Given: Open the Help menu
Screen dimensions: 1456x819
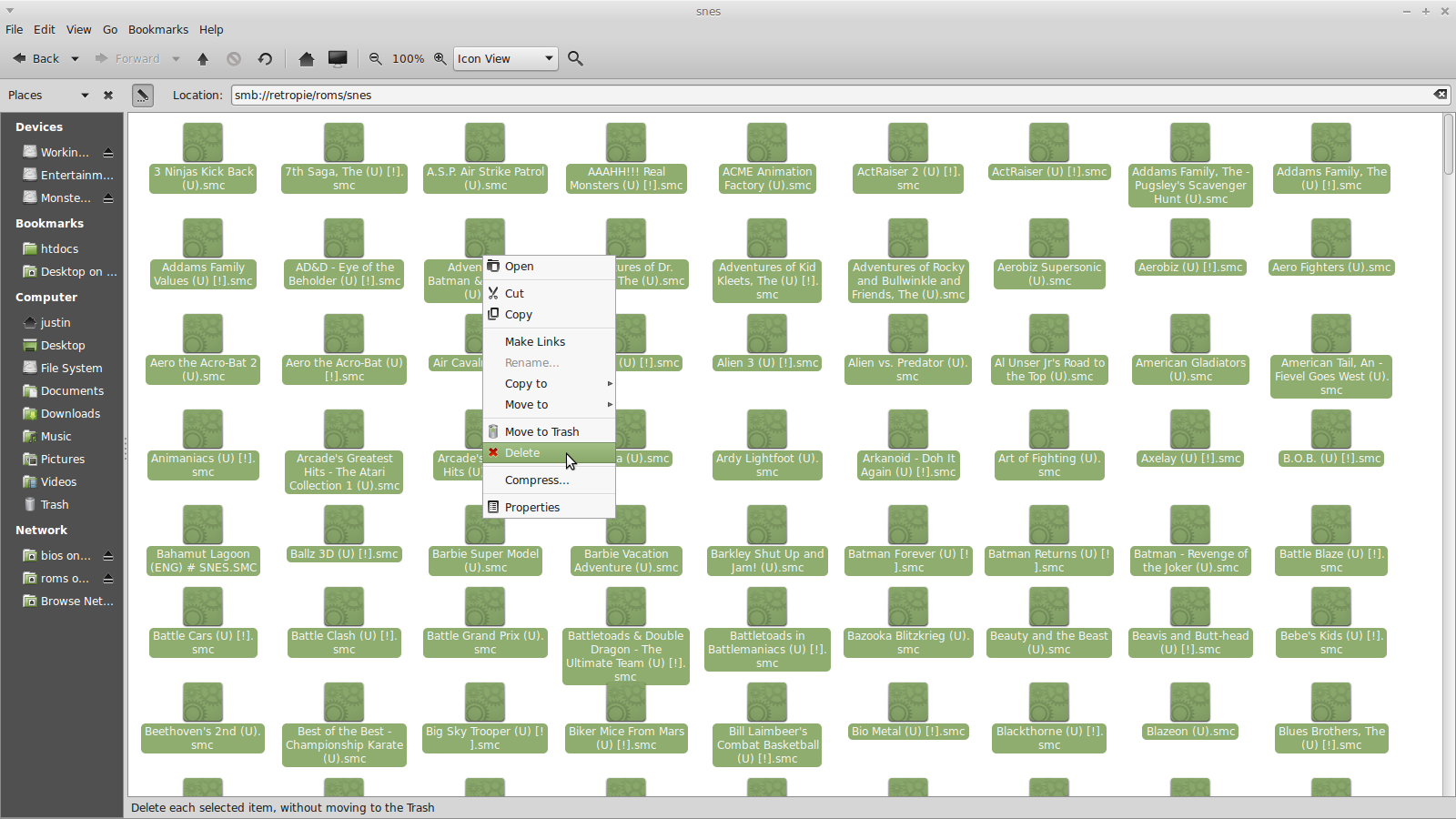Looking at the screenshot, I should click(211, 30).
